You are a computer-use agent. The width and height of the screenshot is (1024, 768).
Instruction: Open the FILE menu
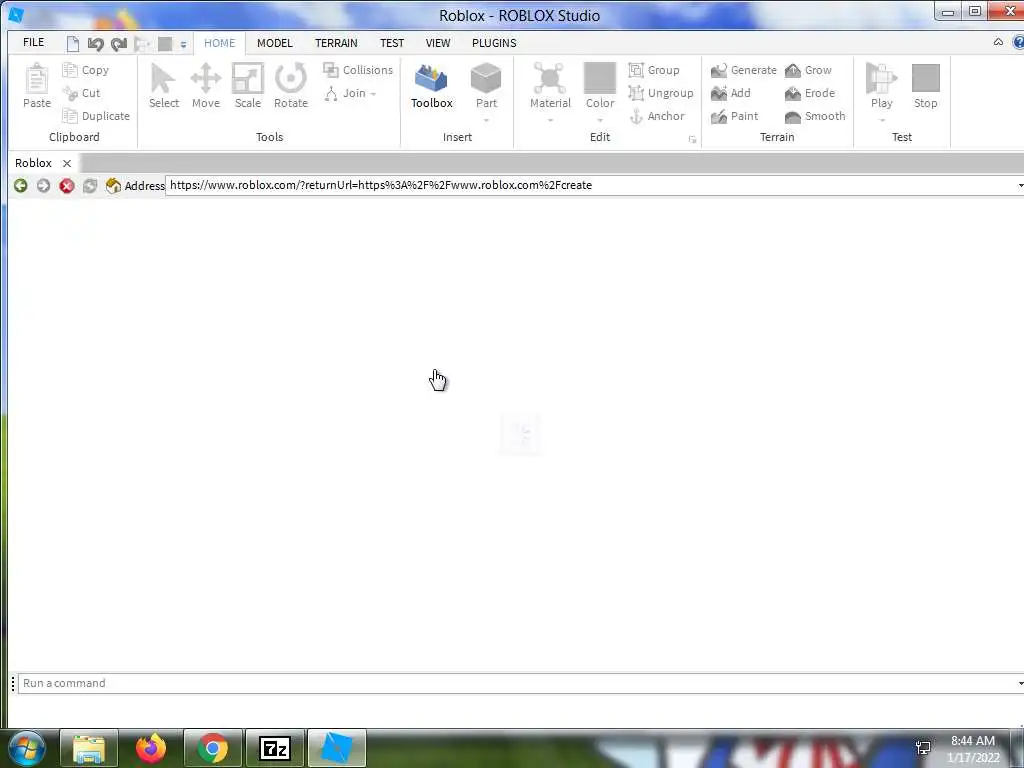(x=33, y=42)
